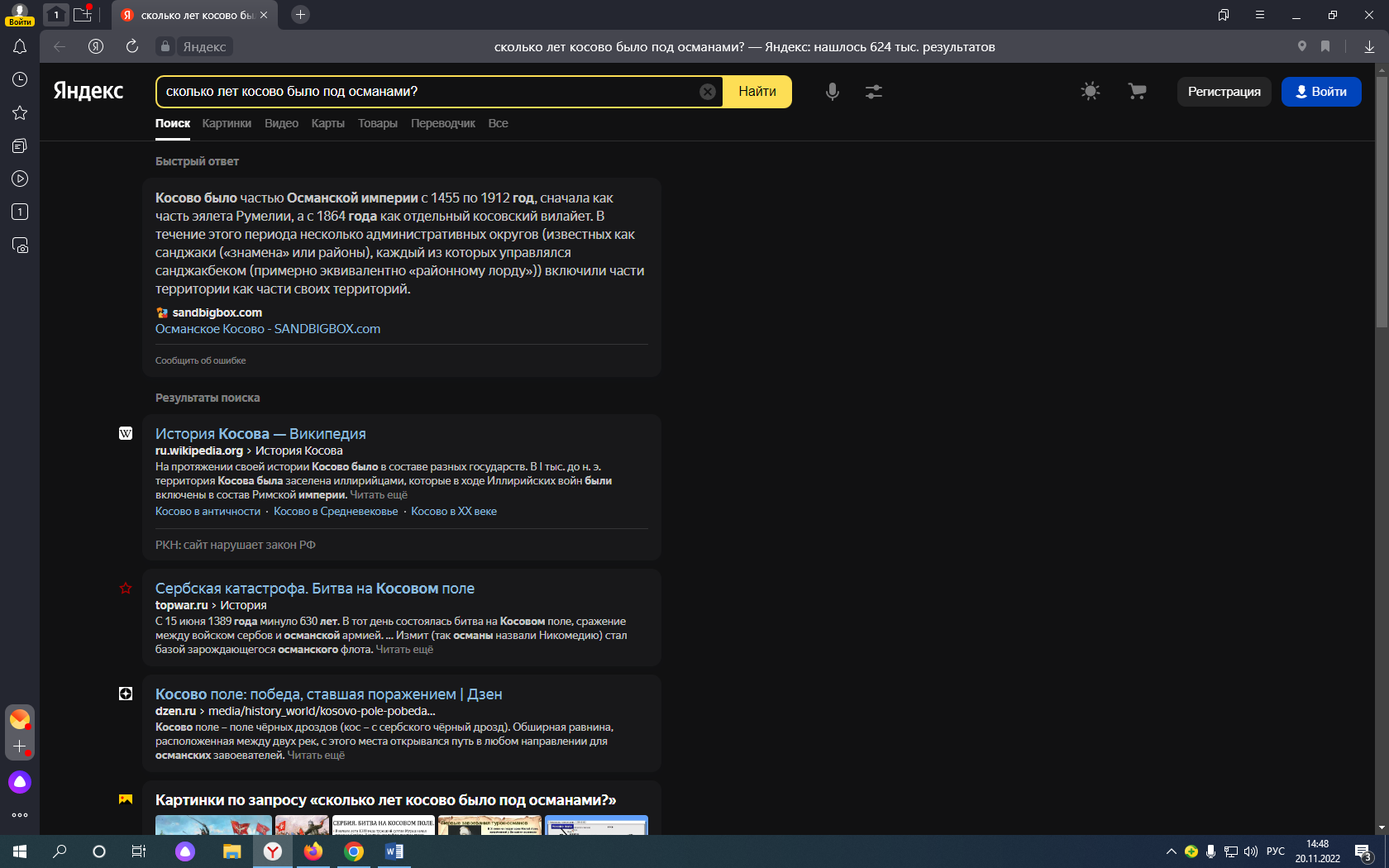
Task: Clear the search query field
Action: pyautogui.click(x=708, y=92)
